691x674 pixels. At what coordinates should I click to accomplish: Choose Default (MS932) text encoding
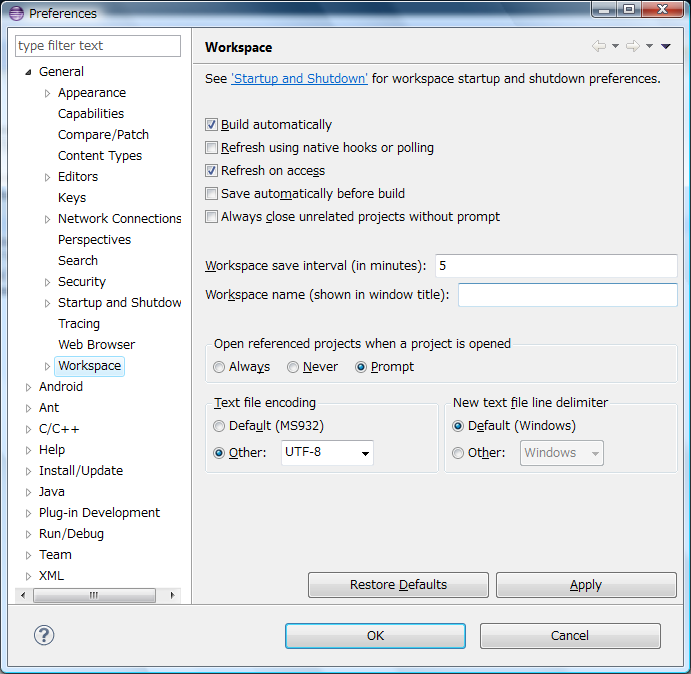pyautogui.click(x=219, y=426)
